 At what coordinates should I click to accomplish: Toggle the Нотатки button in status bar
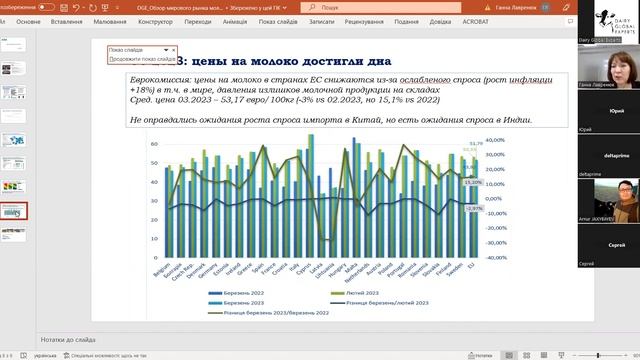[480, 356]
